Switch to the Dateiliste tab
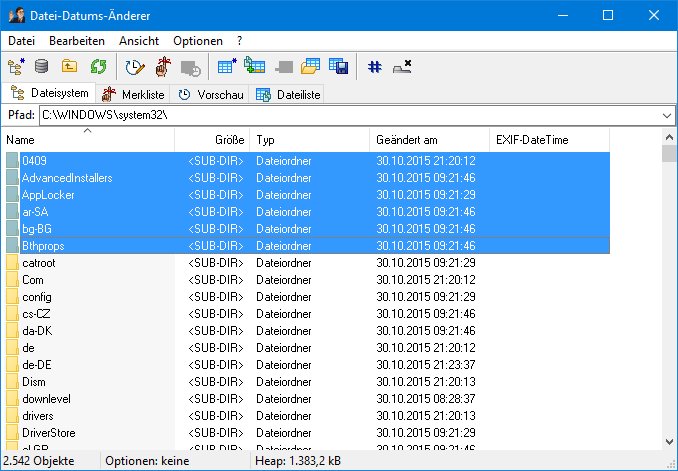This screenshot has height=471, width=678. tap(287, 94)
